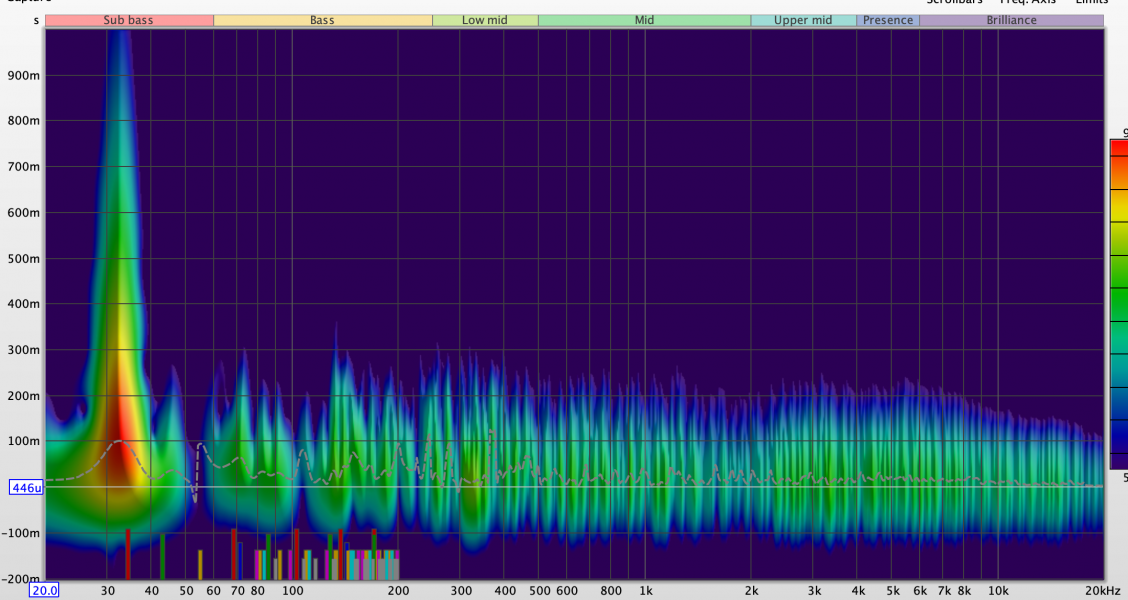Image resolution: width=1128 pixels, height=600 pixels.
Task: Click the 500m time axis label
Action: [x=24, y=258]
